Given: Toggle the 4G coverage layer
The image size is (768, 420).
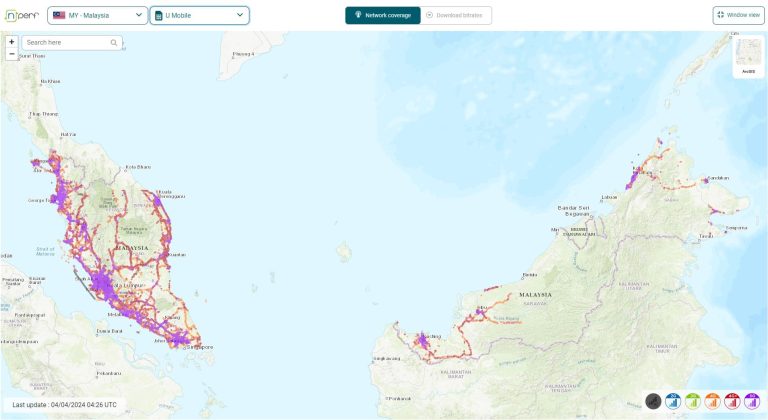Looking at the screenshot, I should pyautogui.click(x=712, y=401).
